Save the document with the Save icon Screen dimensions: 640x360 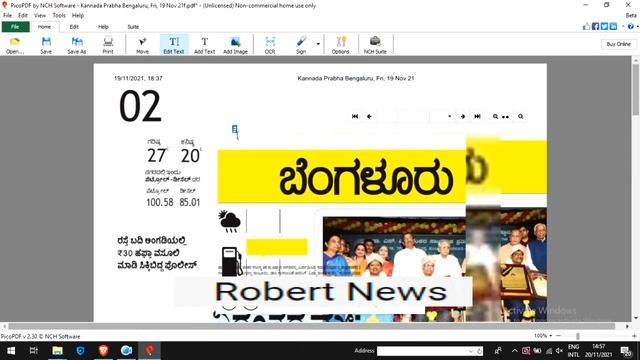46,45
